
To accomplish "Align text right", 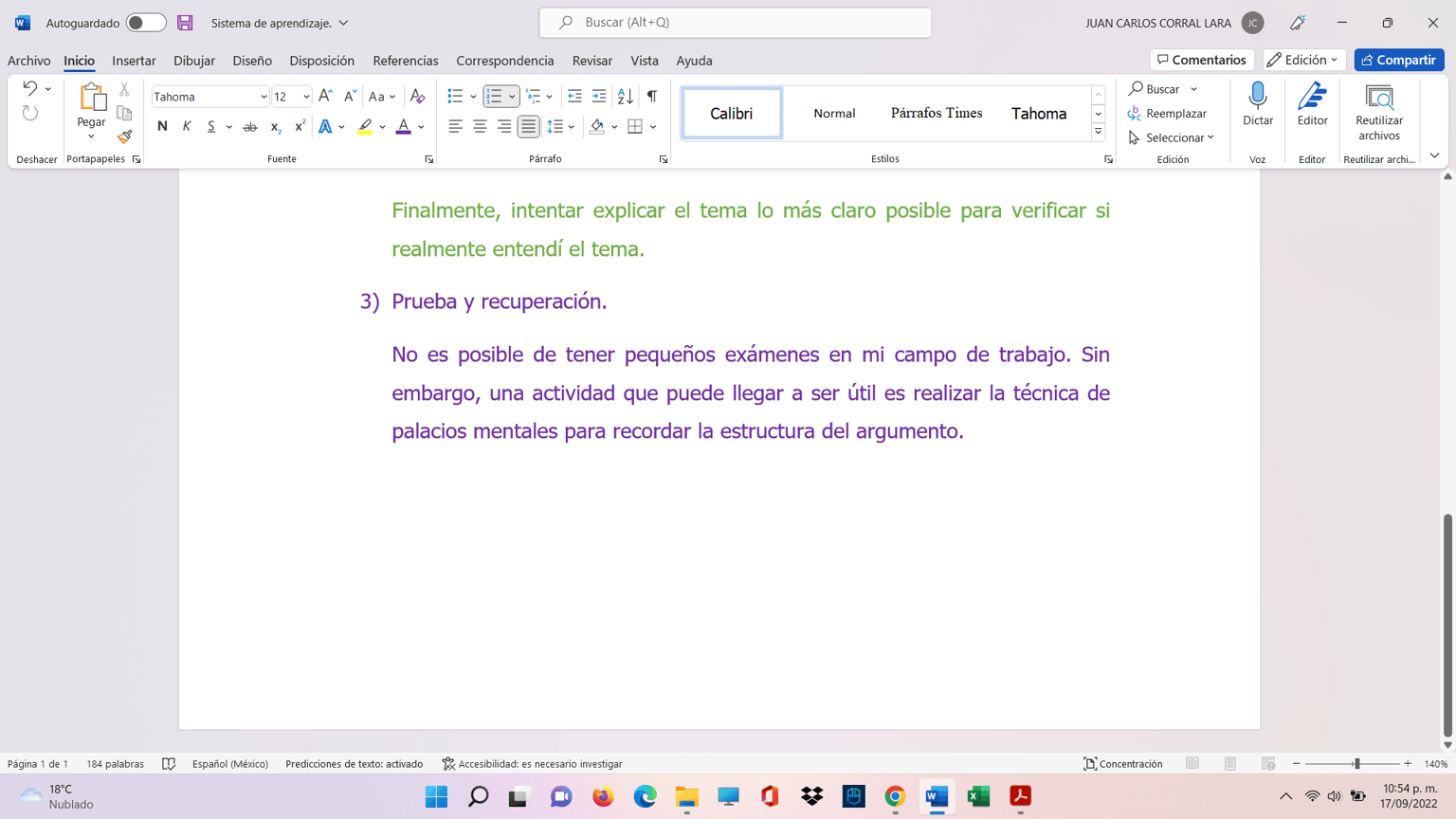I will pos(504,126).
